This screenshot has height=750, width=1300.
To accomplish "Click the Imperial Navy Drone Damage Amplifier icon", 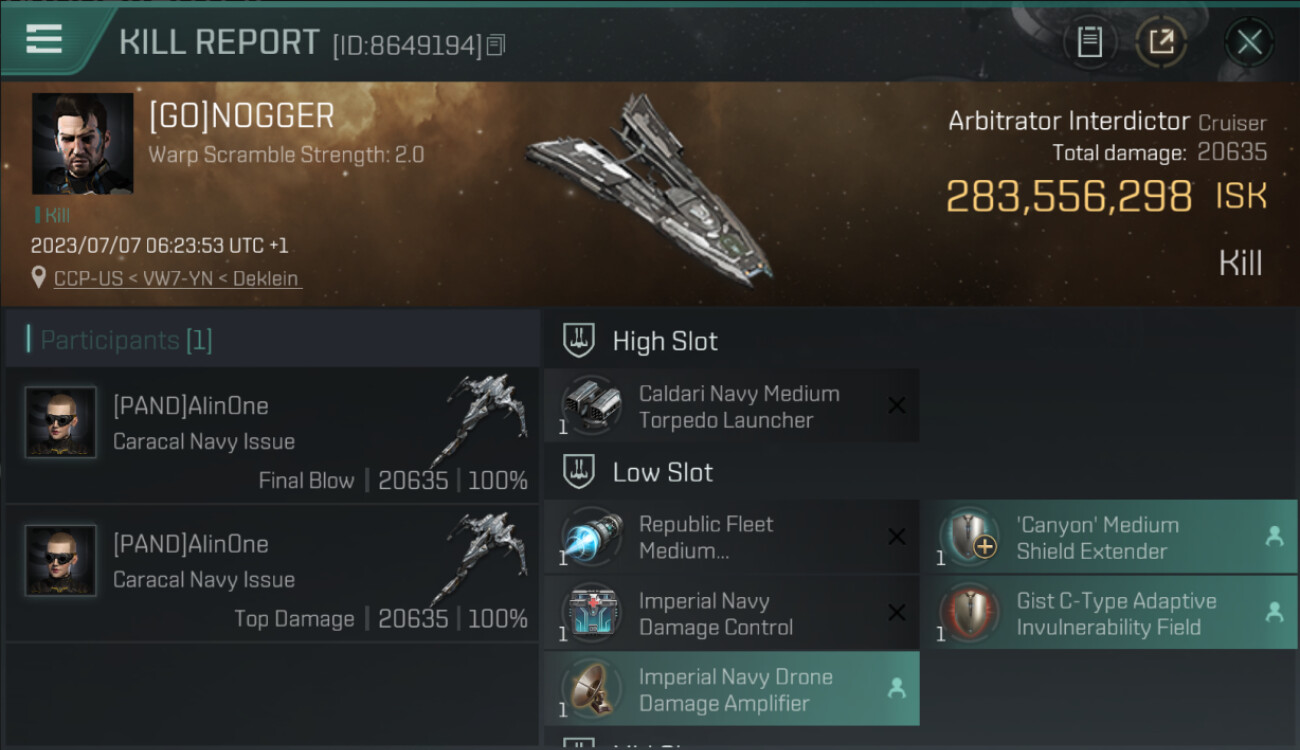I will [590, 689].
